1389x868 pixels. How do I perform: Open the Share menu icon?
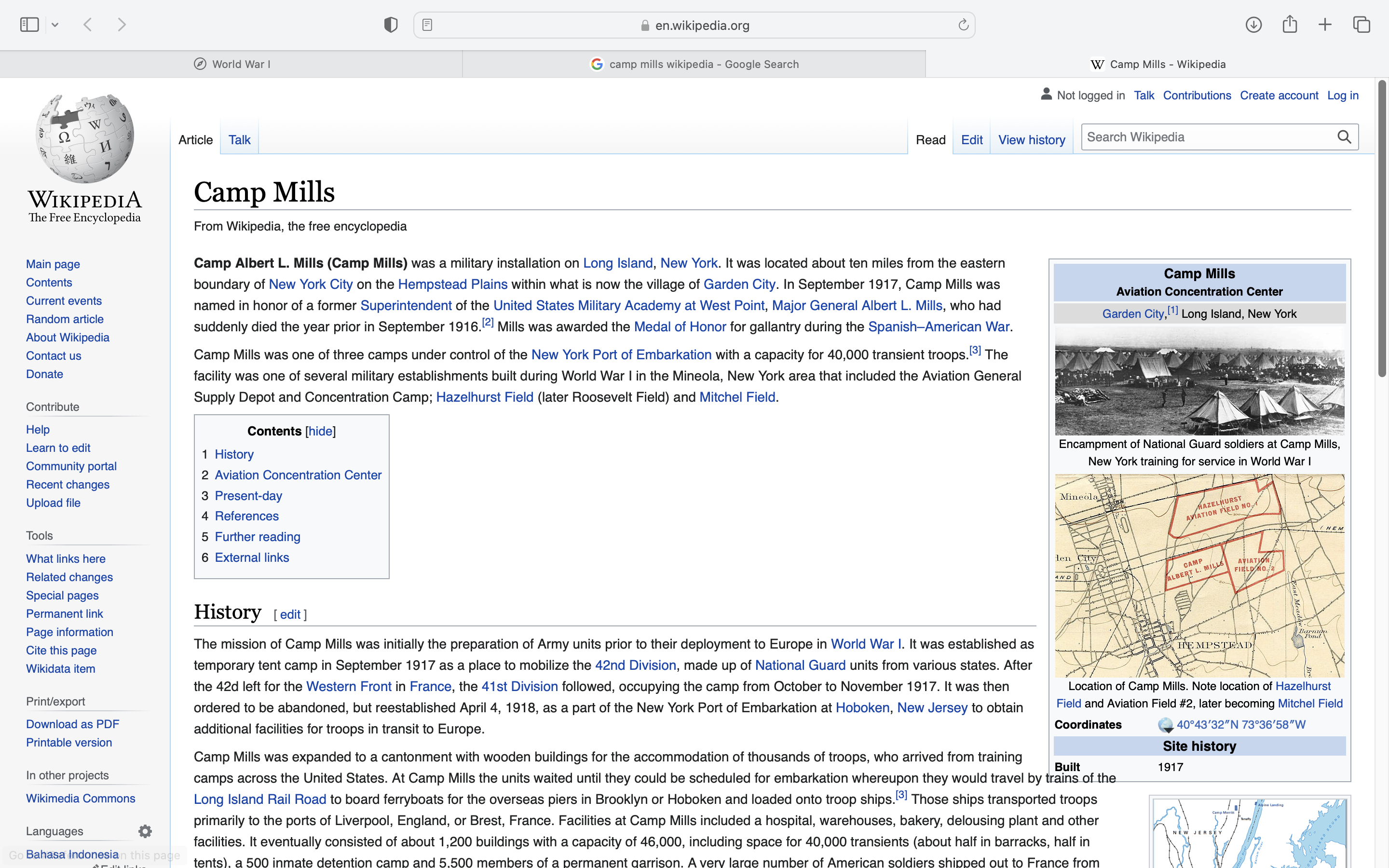point(1290,24)
